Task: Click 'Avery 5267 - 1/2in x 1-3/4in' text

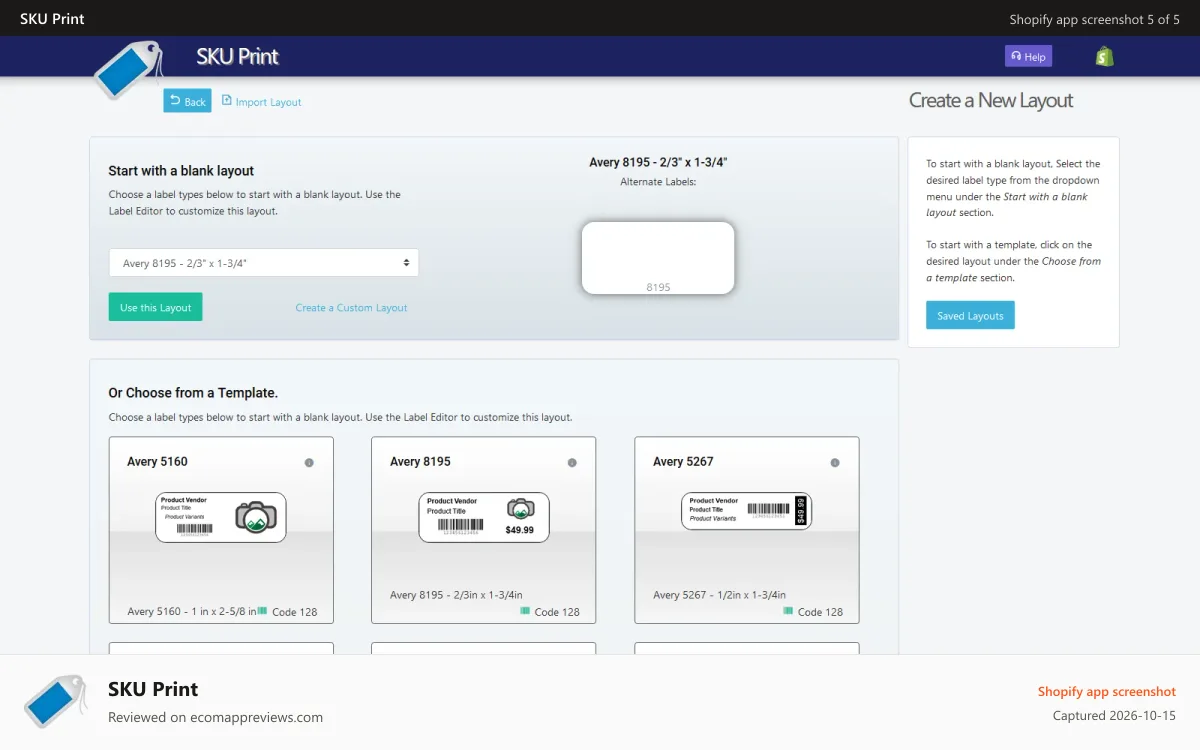Action: click(x=719, y=594)
